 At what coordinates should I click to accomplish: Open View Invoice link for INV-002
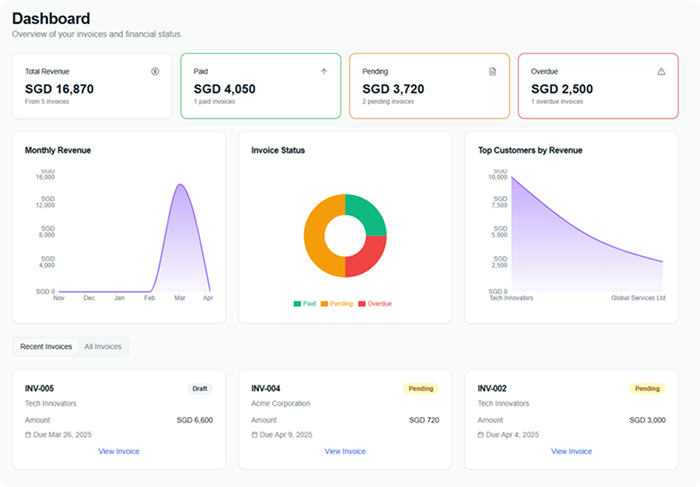pos(572,452)
